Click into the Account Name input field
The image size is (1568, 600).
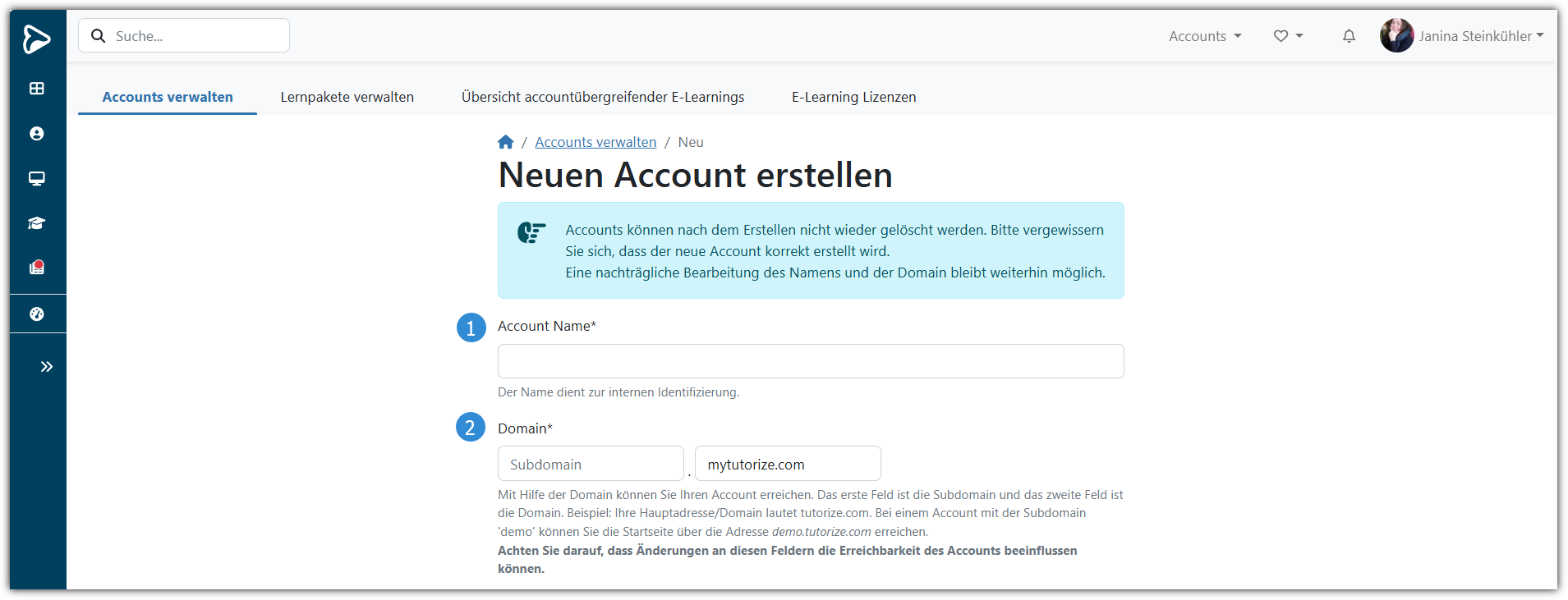[810, 361]
